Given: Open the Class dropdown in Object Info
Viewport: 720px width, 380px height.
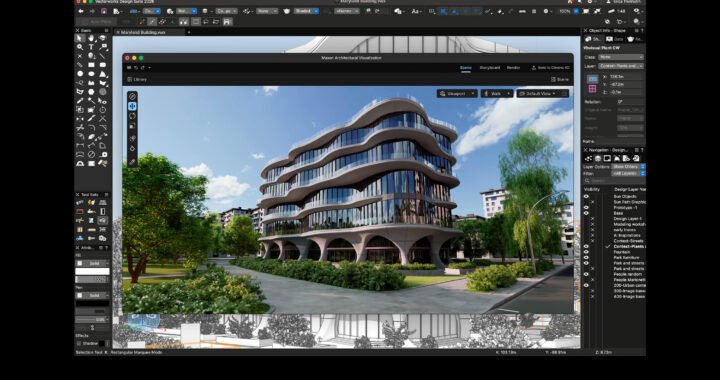Looking at the screenshot, I should pyautogui.click(x=620, y=57).
